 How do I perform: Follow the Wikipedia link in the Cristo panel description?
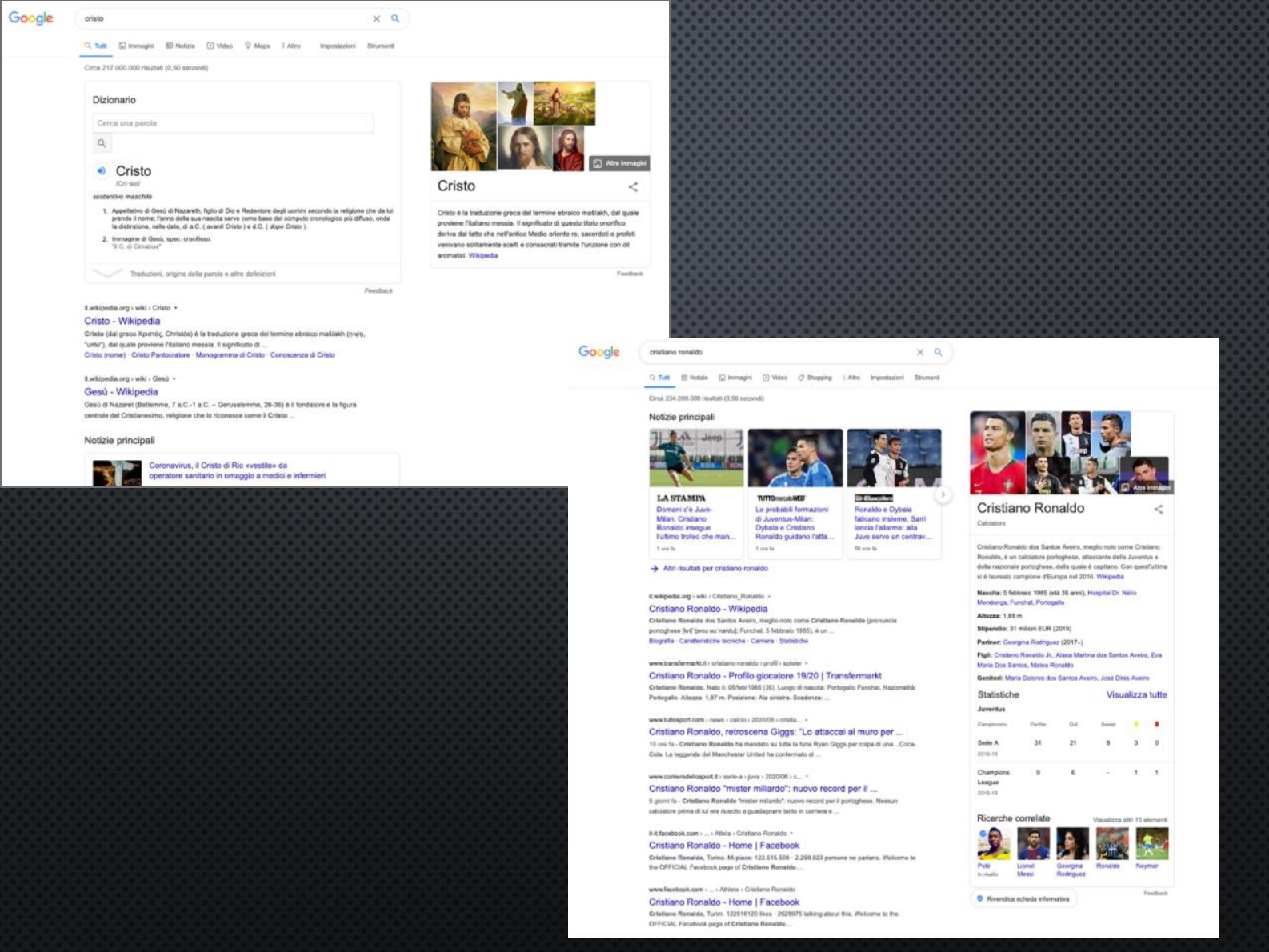point(483,256)
